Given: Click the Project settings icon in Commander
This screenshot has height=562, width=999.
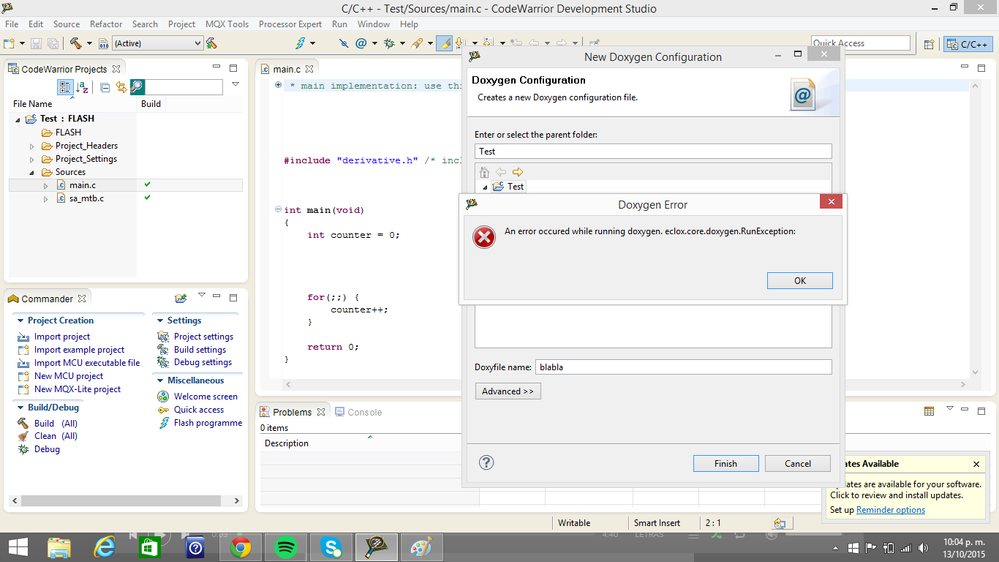Looking at the screenshot, I should pyautogui.click(x=163, y=336).
